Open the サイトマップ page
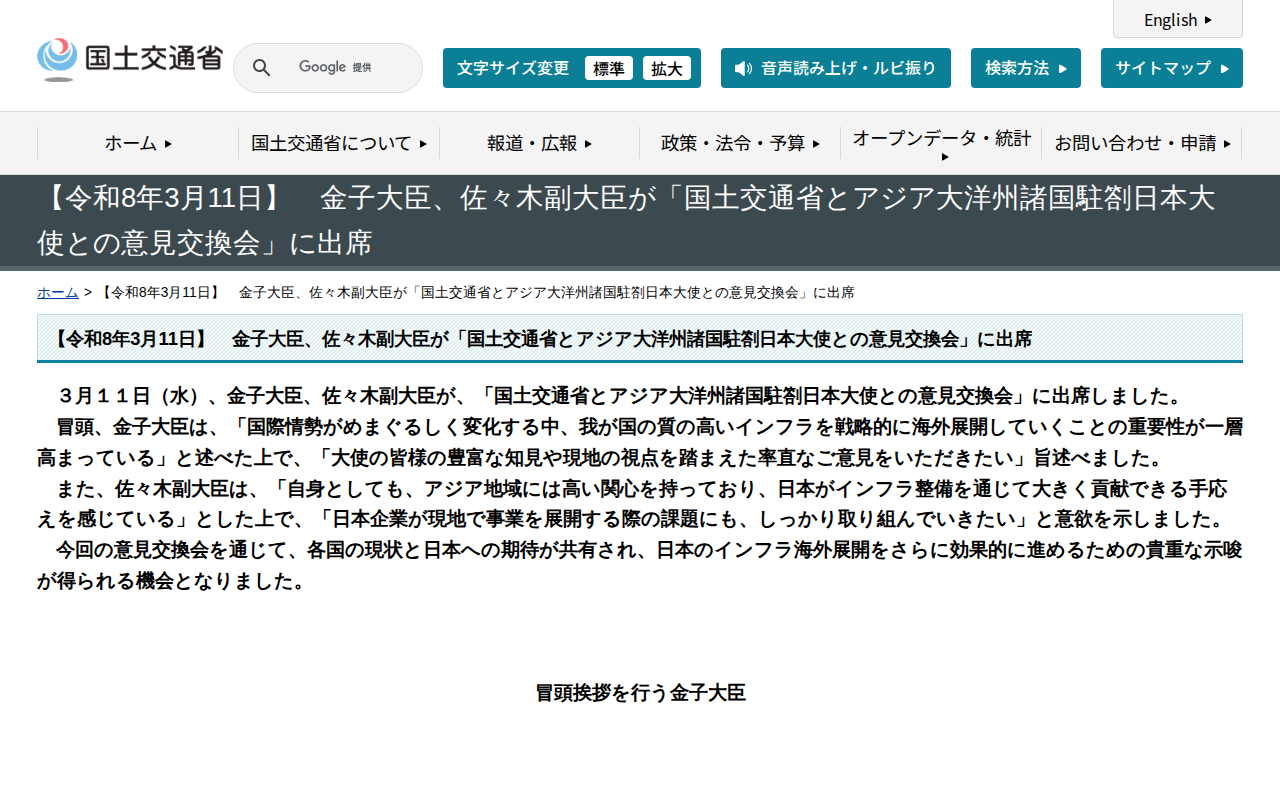The width and height of the screenshot is (1280, 800). (1171, 68)
